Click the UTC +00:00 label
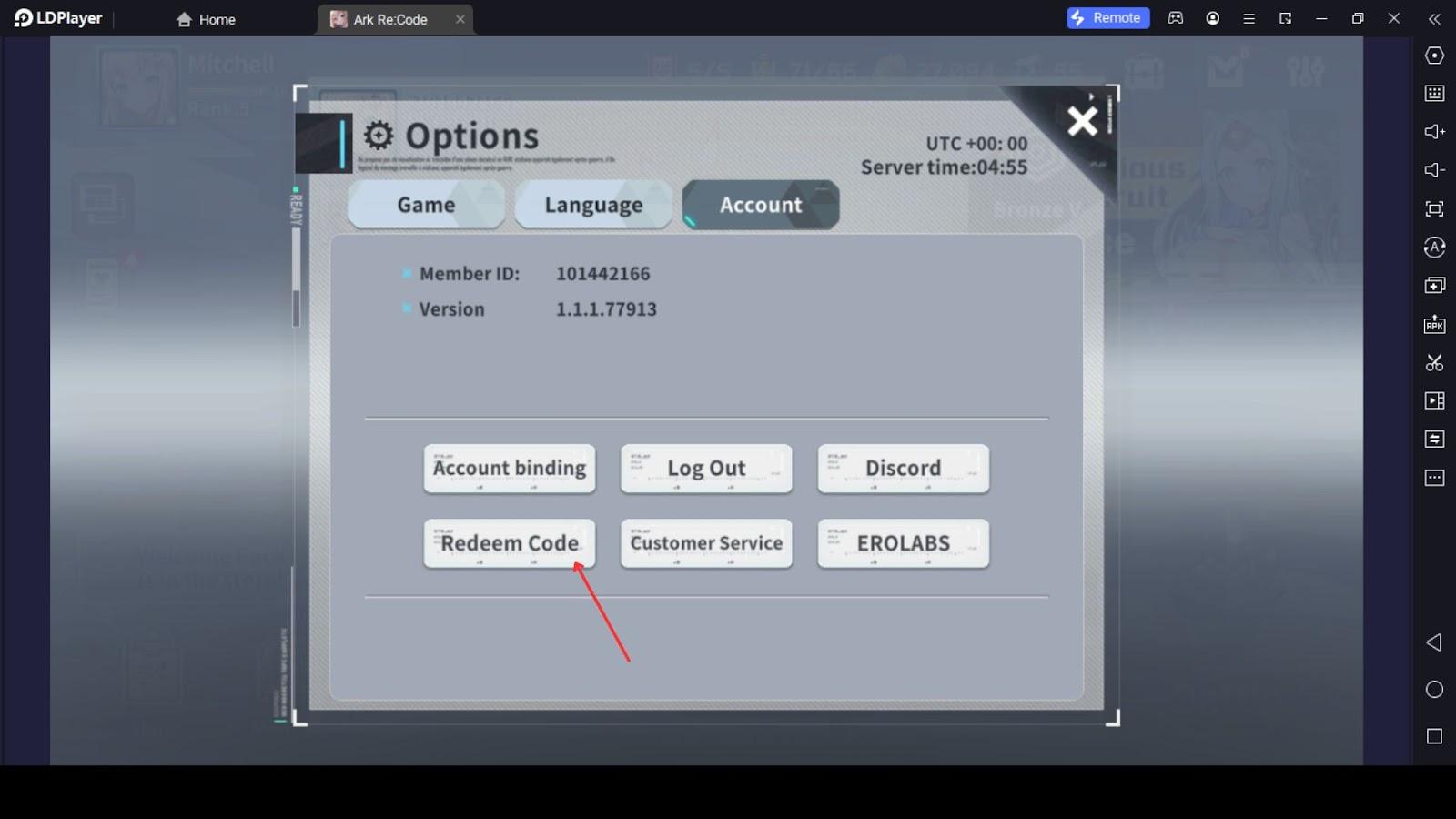The height and width of the screenshot is (819, 1456). coord(976,144)
